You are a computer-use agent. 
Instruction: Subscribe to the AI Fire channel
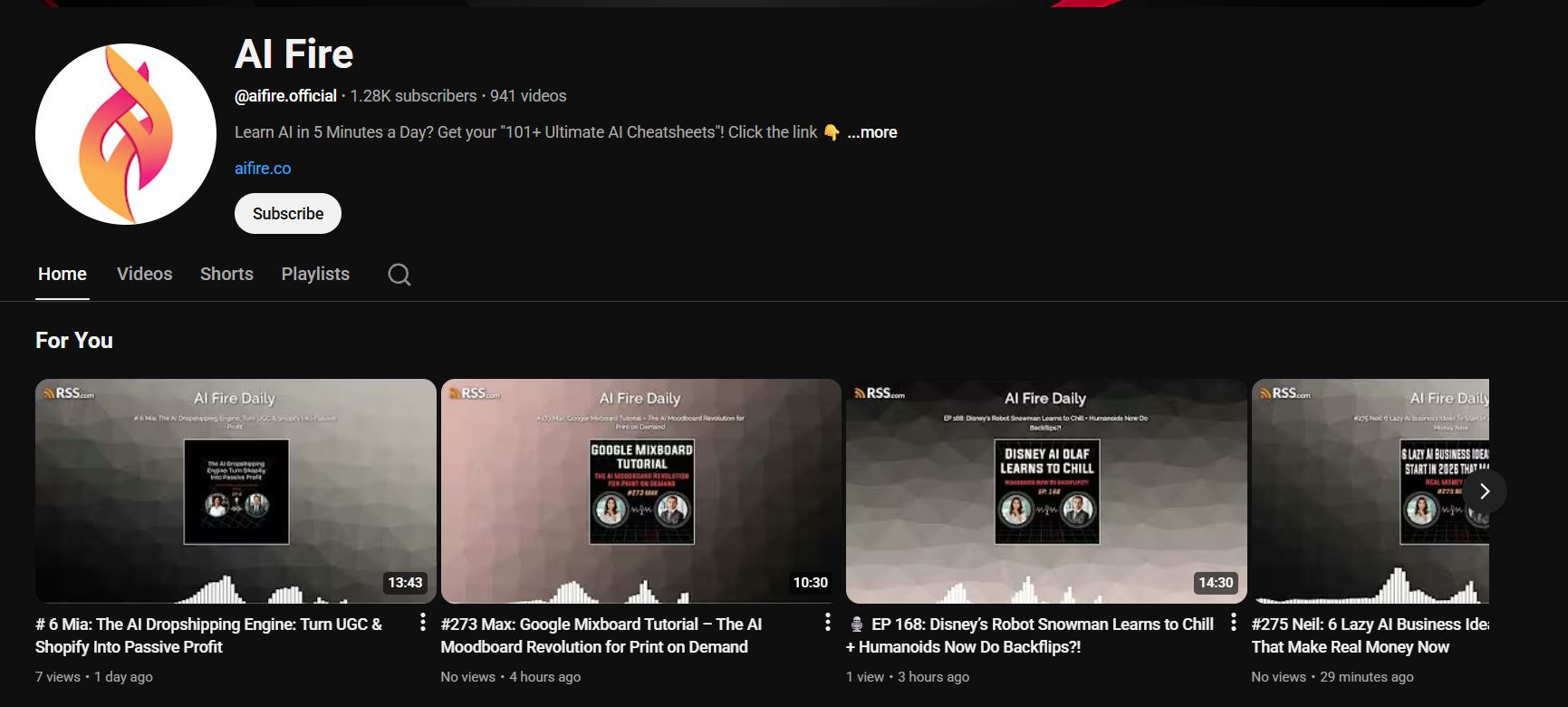click(x=288, y=214)
